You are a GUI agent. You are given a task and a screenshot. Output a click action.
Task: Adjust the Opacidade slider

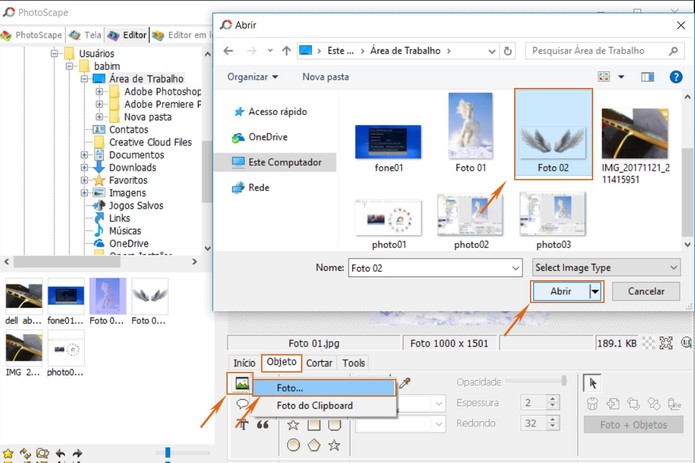[536, 381]
